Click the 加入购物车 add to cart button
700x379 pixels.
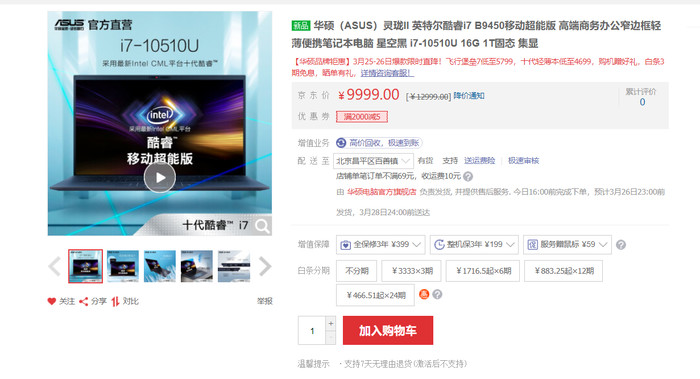coord(388,330)
